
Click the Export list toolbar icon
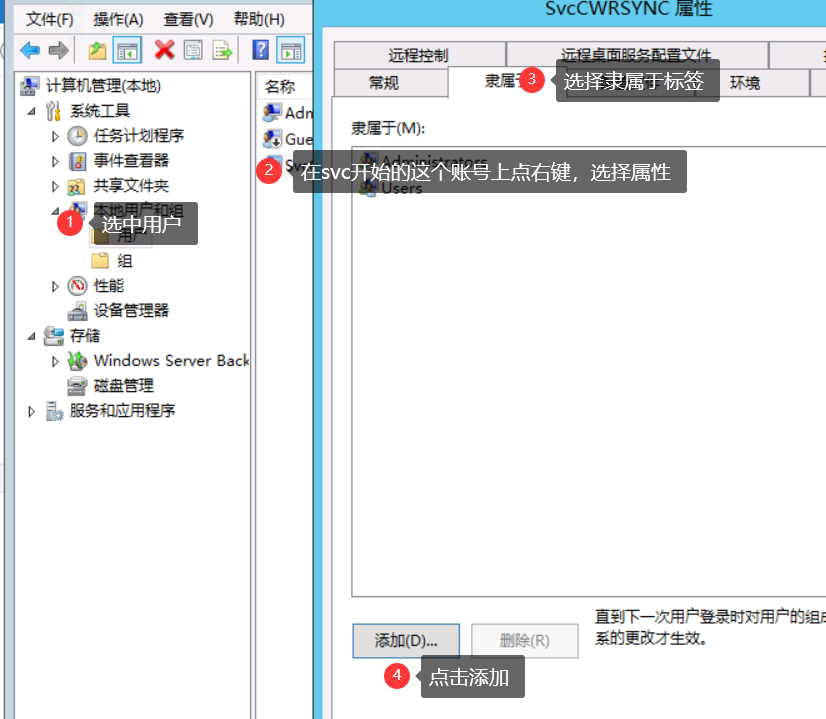tap(222, 51)
